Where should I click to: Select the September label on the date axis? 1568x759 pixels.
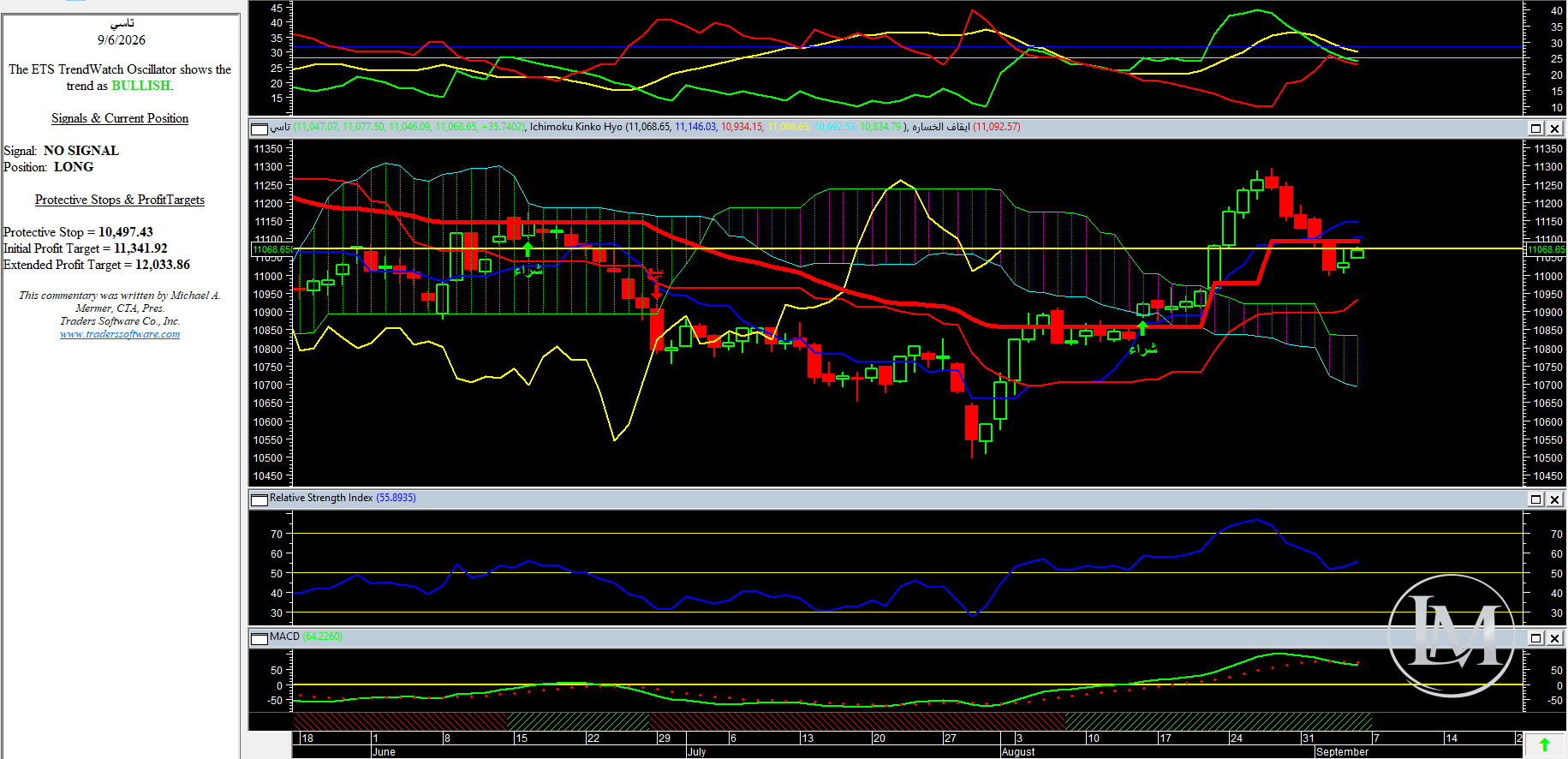coord(1342,752)
